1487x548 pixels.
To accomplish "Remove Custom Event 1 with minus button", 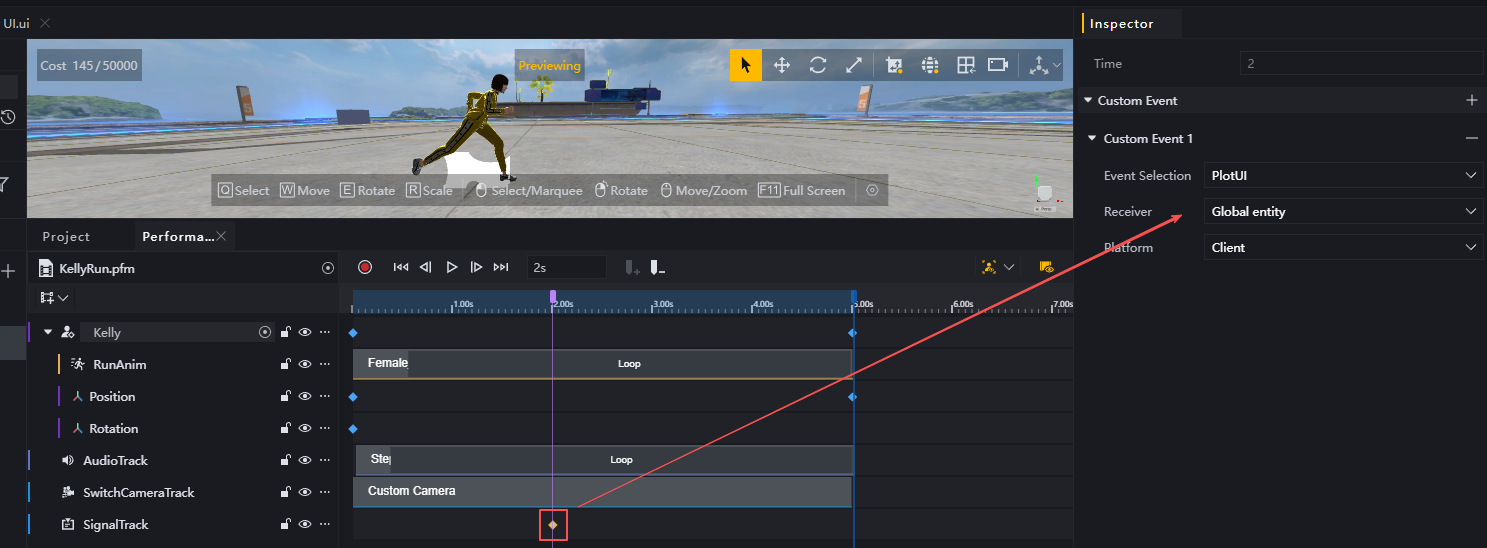I will pyautogui.click(x=1471, y=138).
